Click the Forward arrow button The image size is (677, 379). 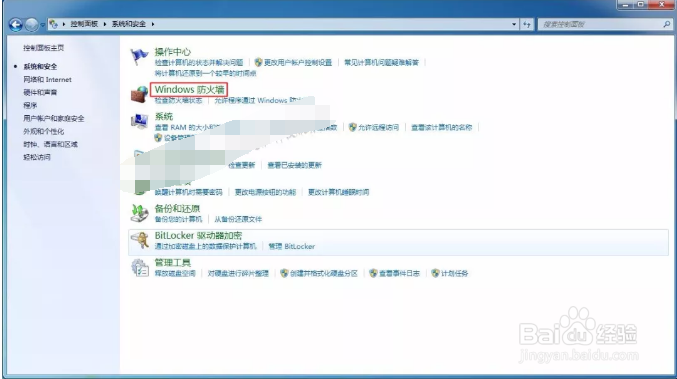coord(32,25)
